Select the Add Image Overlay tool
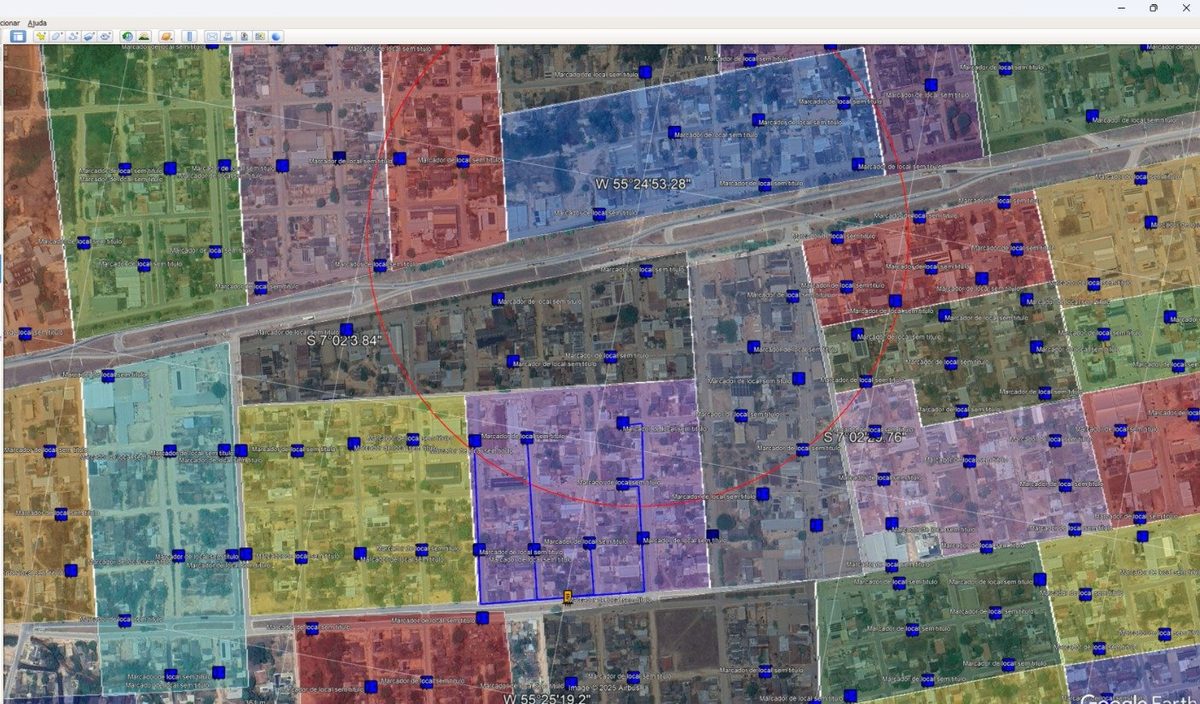Screen dimensions: 1200x704 88,36
